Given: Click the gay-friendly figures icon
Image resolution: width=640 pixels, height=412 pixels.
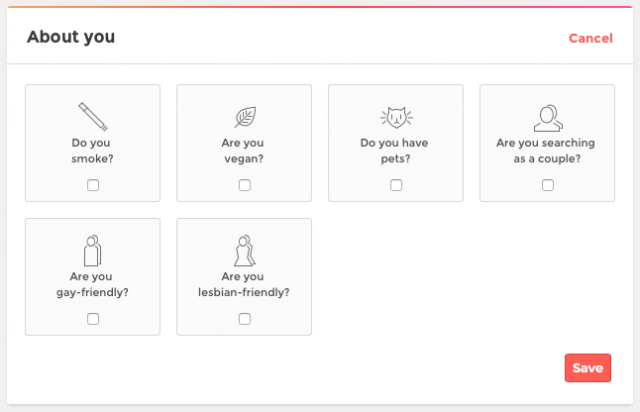Looking at the screenshot, I should [x=93, y=250].
